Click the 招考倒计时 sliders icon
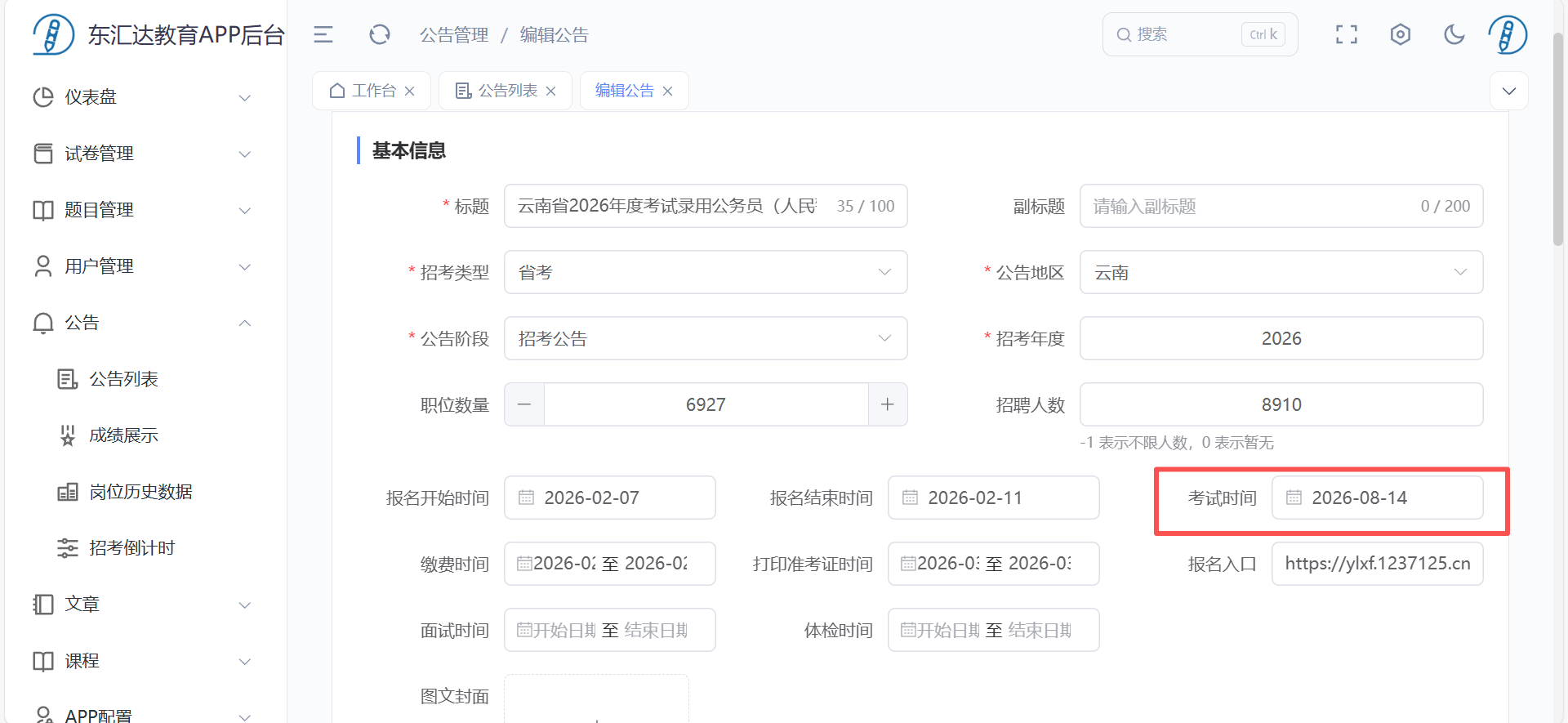1568x723 pixels. (68, 548)
